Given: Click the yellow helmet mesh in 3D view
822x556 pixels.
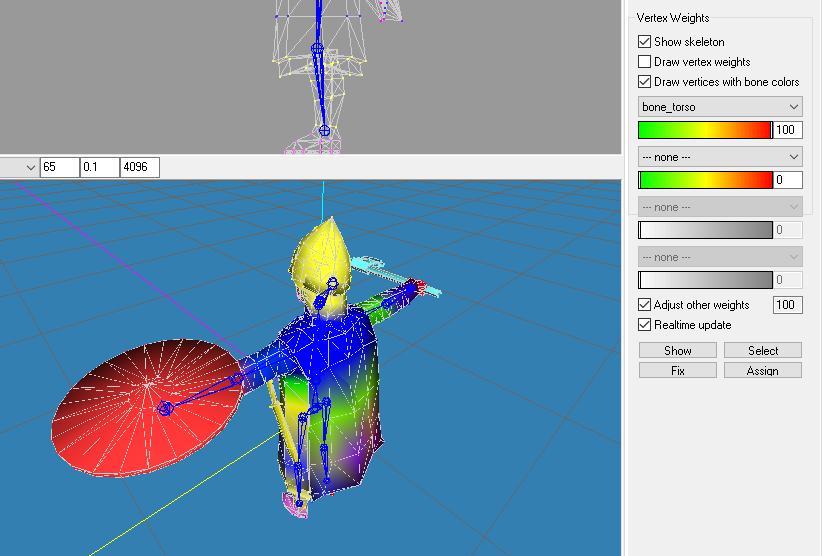Looking at the screenshot, I should (x=322, y=257).
